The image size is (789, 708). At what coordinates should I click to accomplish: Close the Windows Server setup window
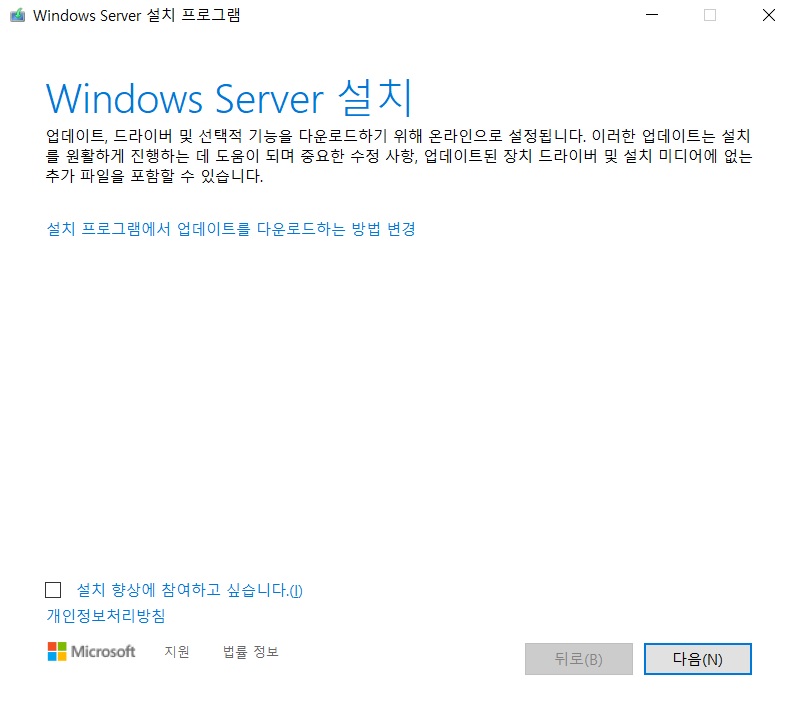pos(768,15)
